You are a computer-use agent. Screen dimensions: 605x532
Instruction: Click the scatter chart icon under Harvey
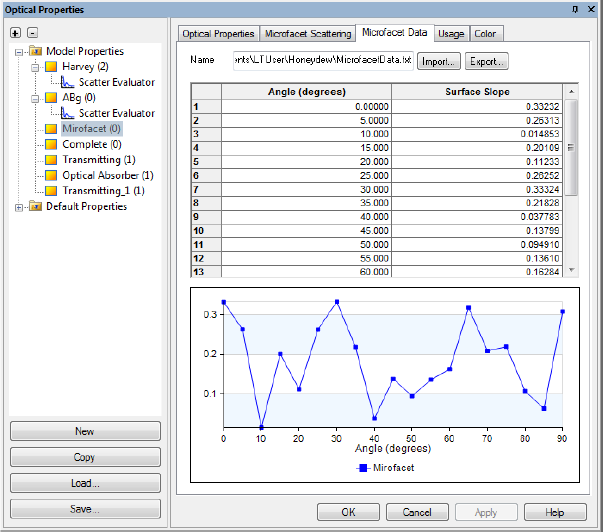pos(67,82)
